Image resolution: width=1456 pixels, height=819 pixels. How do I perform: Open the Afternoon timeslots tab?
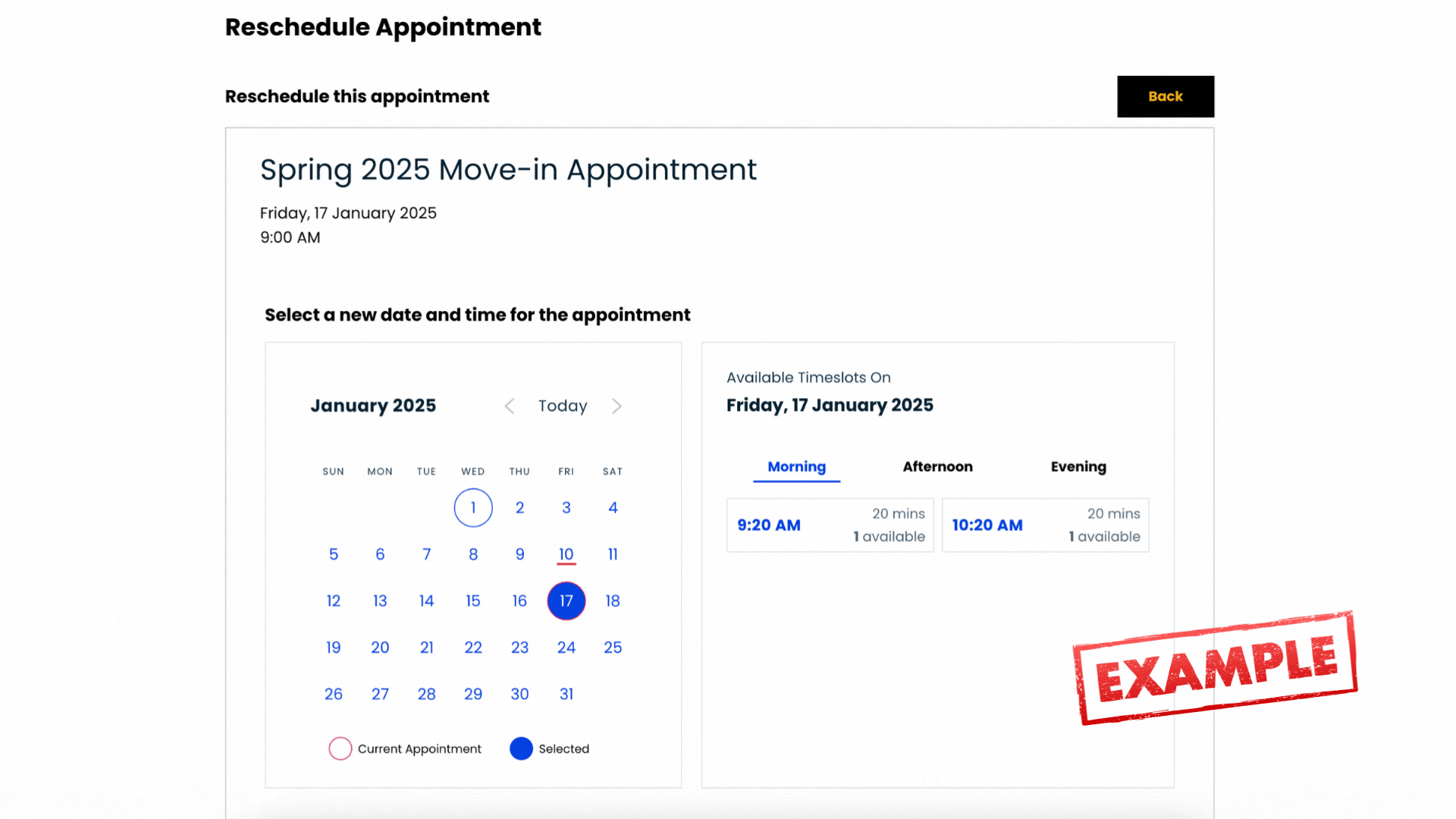pos(937,467)
